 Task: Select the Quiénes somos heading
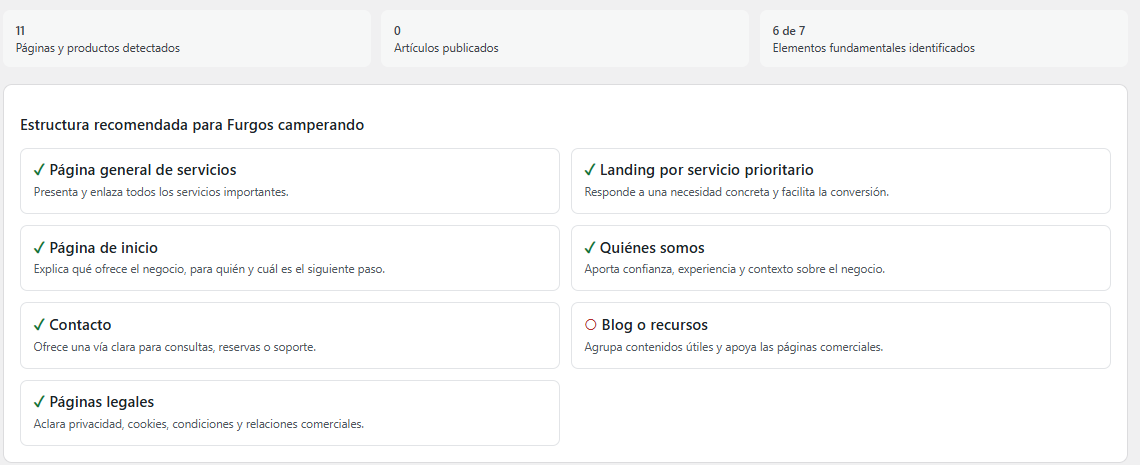click(x=652, y=248)
